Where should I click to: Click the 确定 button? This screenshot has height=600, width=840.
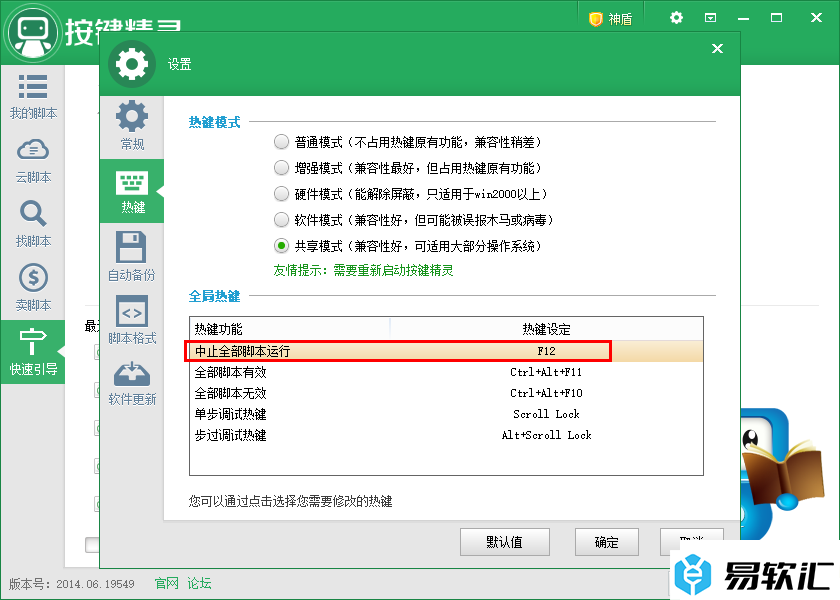pos(606,542)
